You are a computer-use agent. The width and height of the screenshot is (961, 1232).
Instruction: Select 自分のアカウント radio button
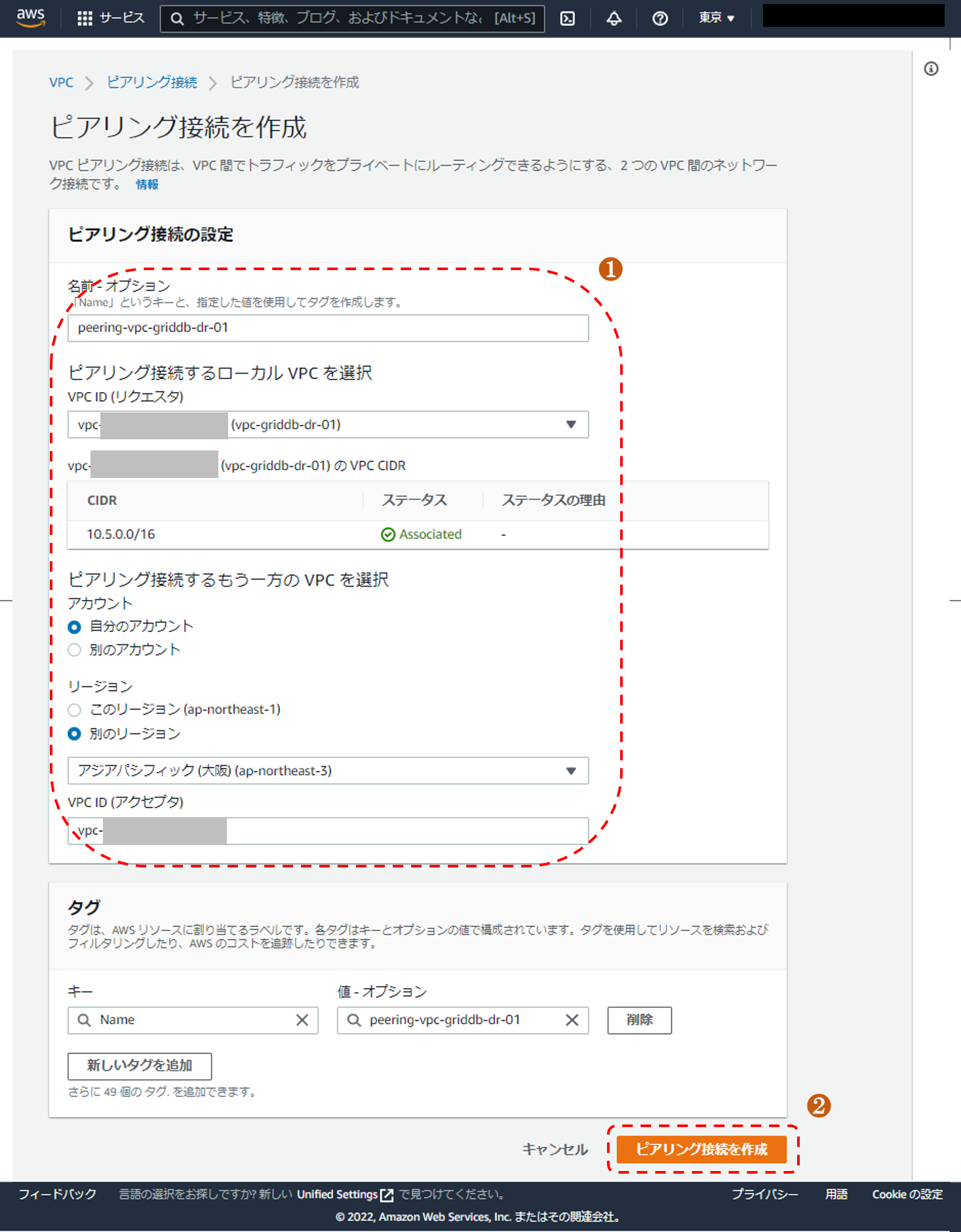[x=75, y=627]
